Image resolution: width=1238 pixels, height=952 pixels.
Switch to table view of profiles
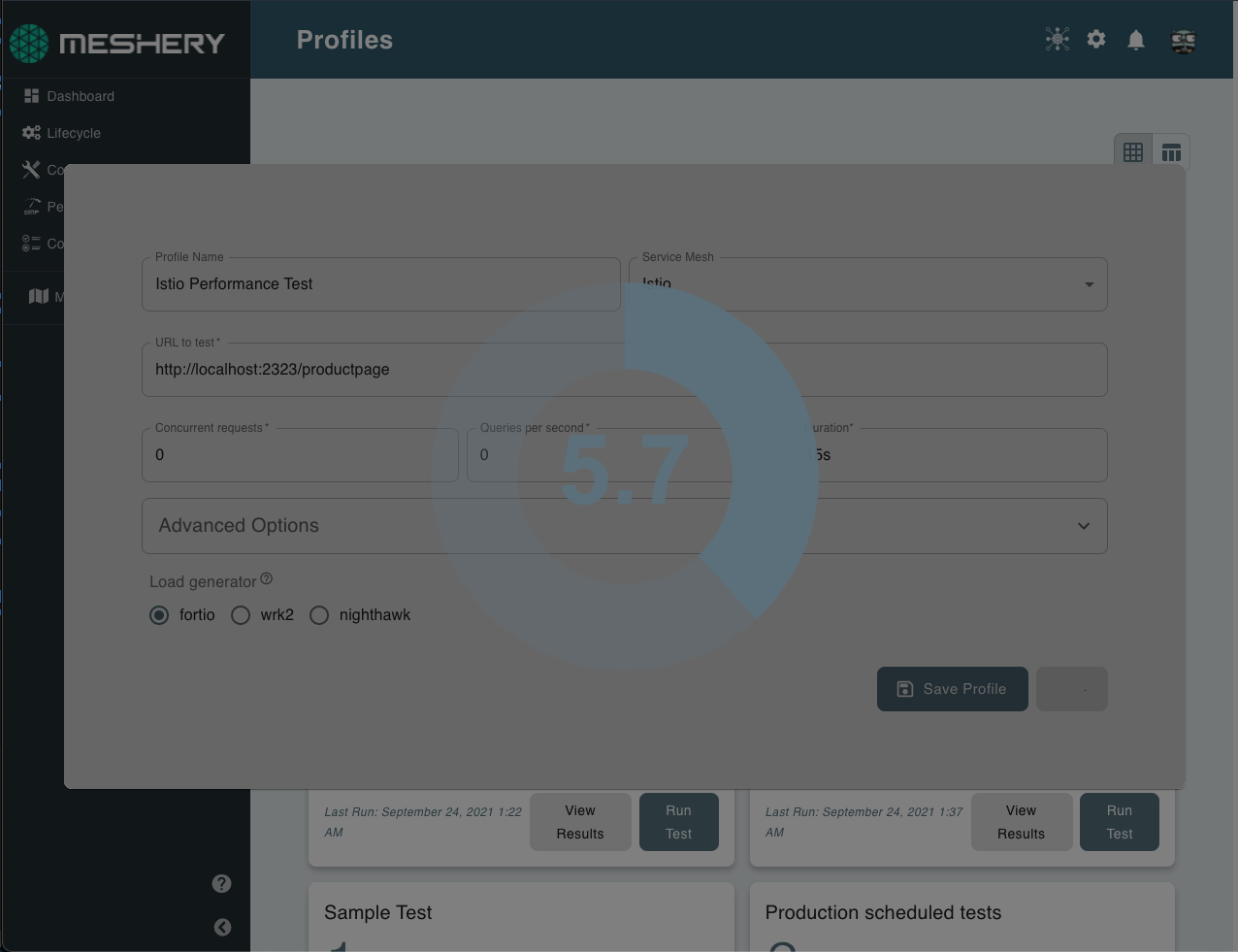(x=1171, y=152)
